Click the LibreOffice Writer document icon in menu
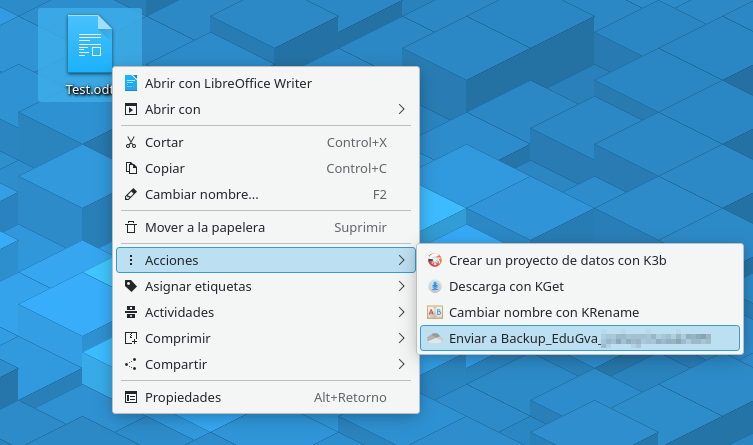 (130, 83)
